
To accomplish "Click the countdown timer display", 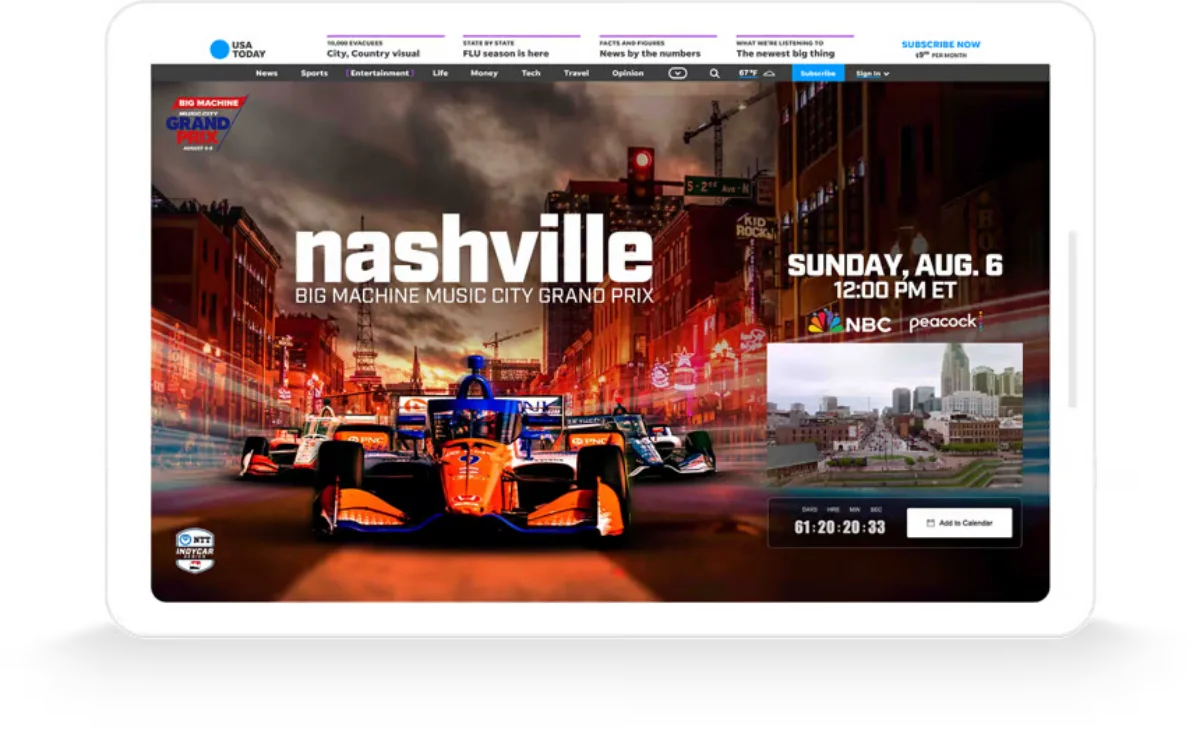I will click(839, 527).
